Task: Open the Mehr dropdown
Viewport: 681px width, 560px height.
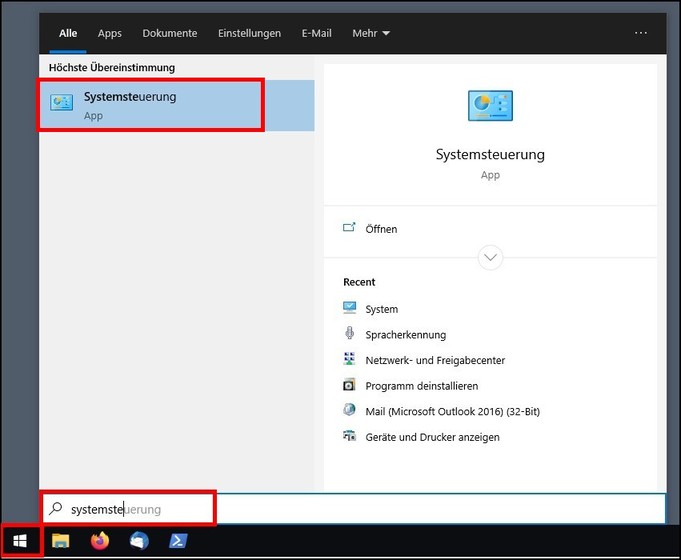Action: (371, 33)
